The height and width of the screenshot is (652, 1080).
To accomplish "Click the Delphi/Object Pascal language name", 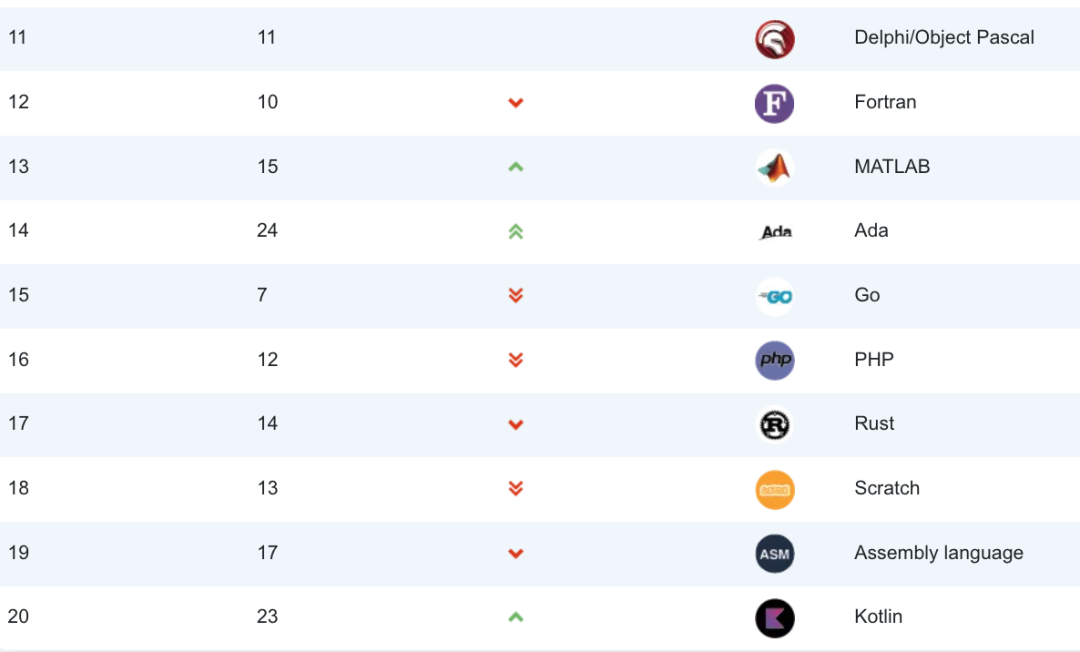I will tap(944, 38).
